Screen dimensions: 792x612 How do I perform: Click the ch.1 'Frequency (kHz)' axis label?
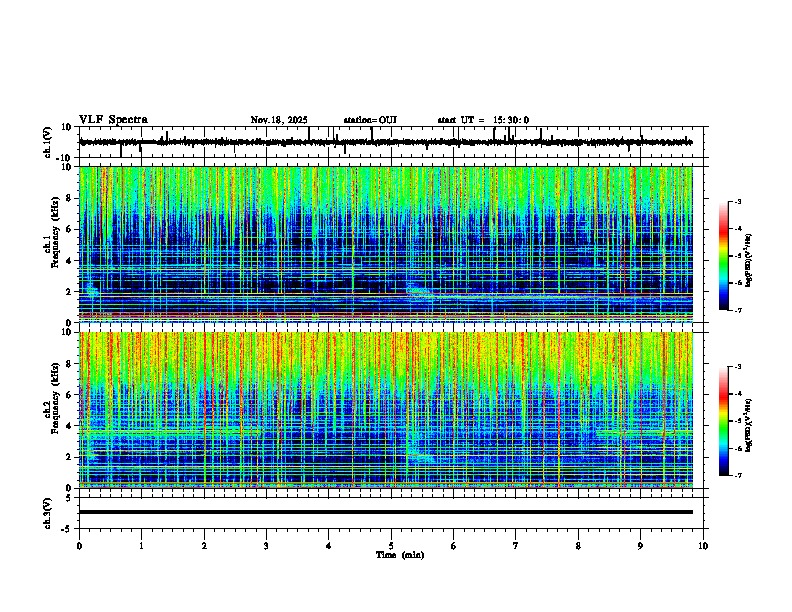55,230
